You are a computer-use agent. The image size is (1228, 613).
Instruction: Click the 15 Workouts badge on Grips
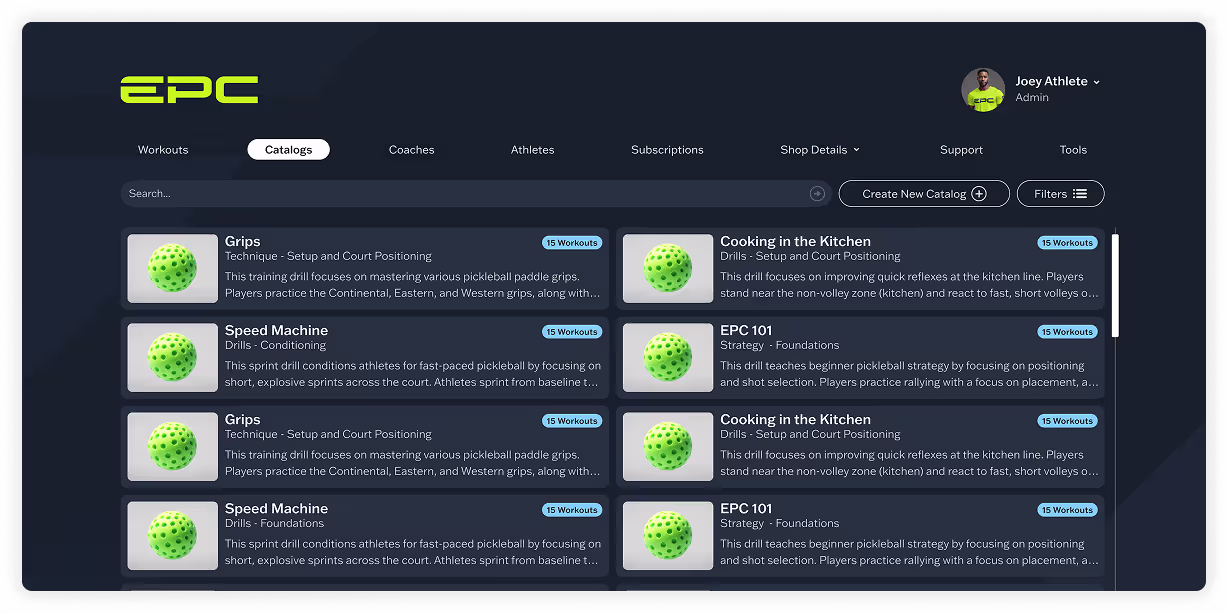point(572,242)
